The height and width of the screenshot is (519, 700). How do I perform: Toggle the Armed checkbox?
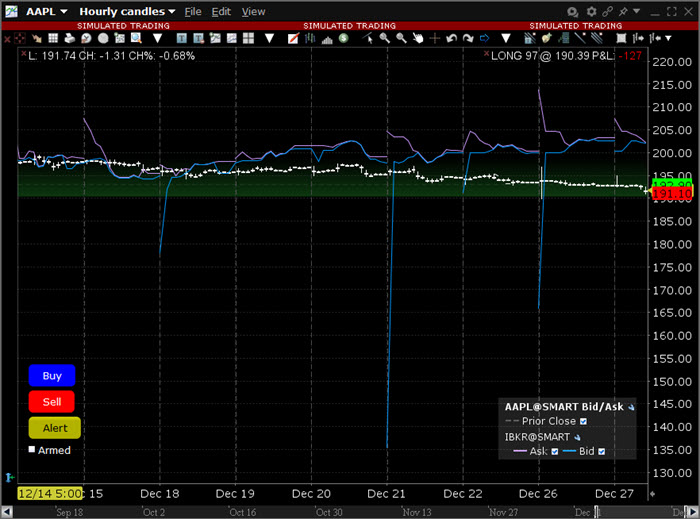[32, 449]
